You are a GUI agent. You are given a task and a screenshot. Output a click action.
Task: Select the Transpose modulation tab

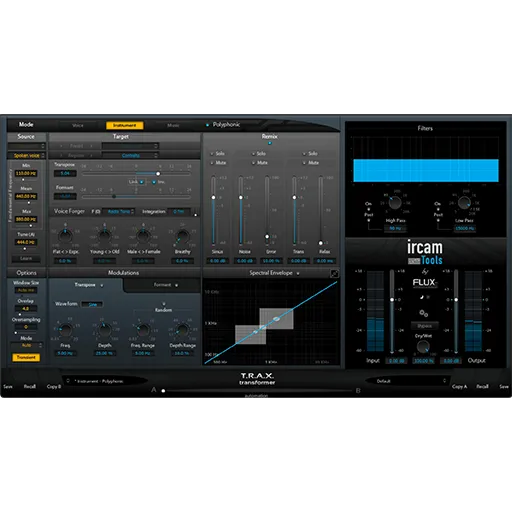pyautogui.click(x=86, y=285)
